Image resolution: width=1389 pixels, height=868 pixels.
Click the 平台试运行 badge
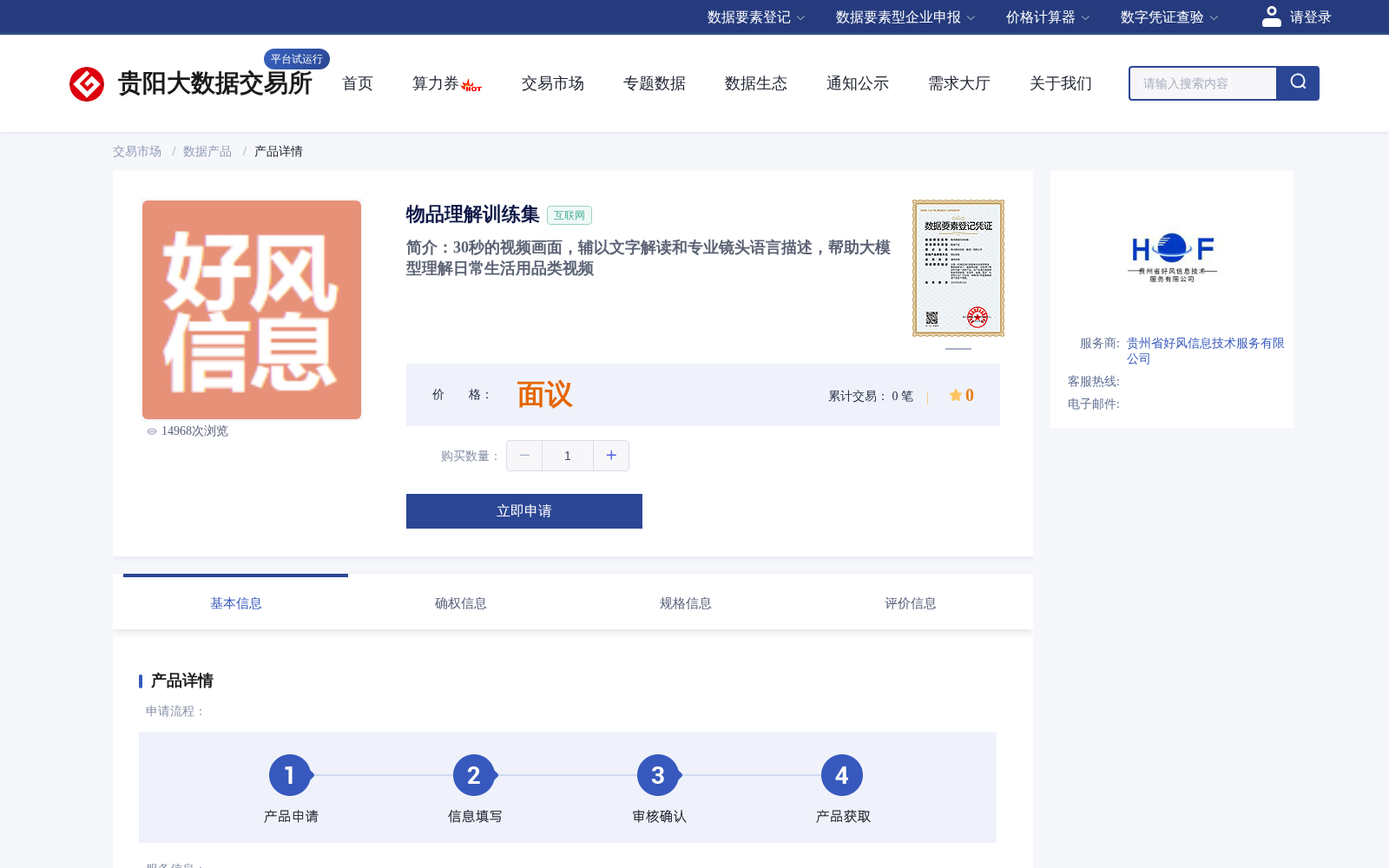pos(297,59)
